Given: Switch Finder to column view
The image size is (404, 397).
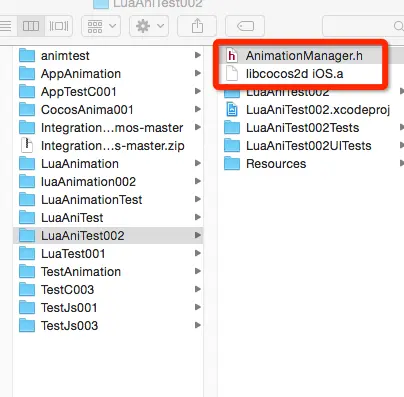Looking at the screenshot, I should [x=31, y=26].
